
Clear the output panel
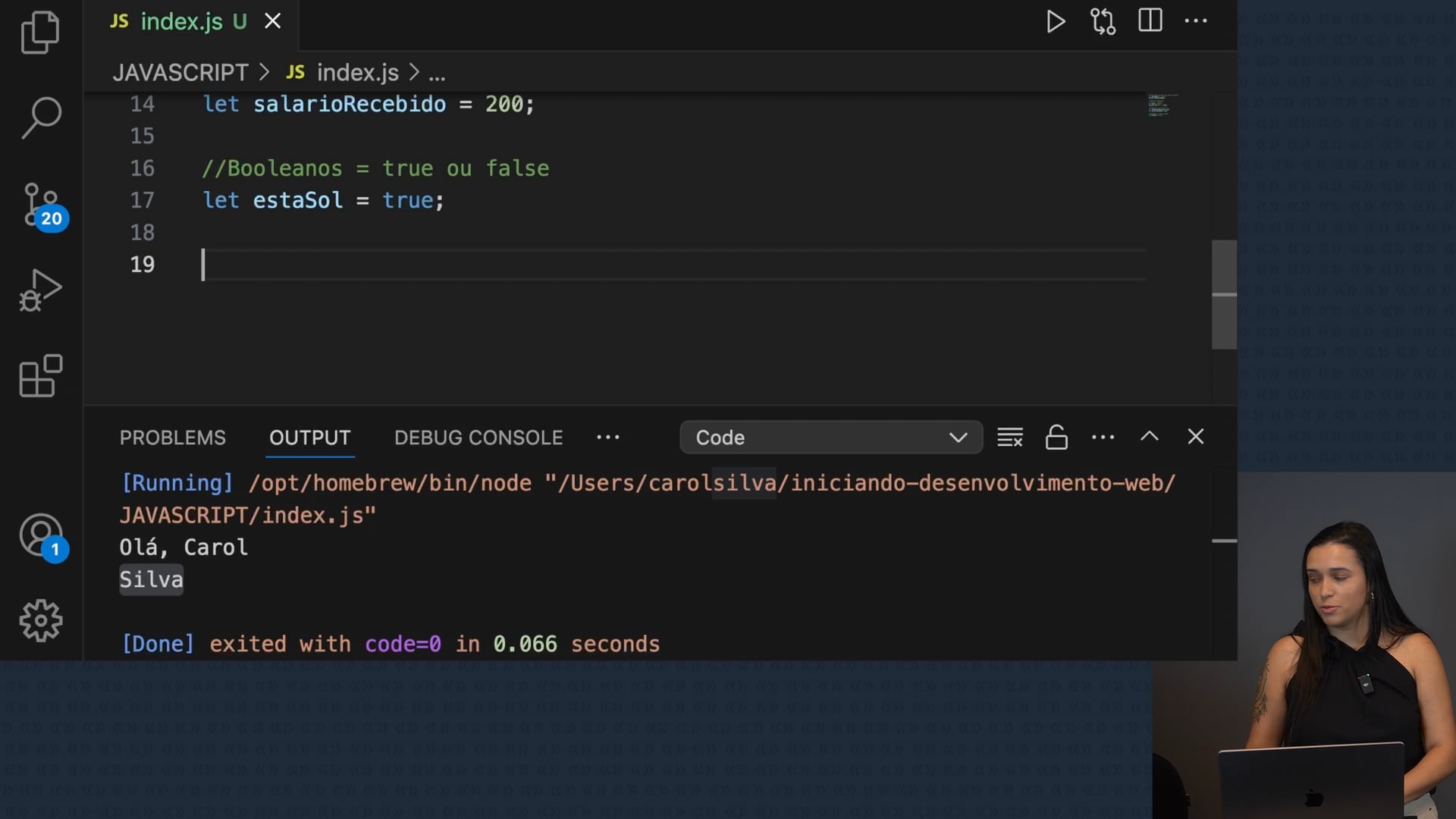point(1009,438)
